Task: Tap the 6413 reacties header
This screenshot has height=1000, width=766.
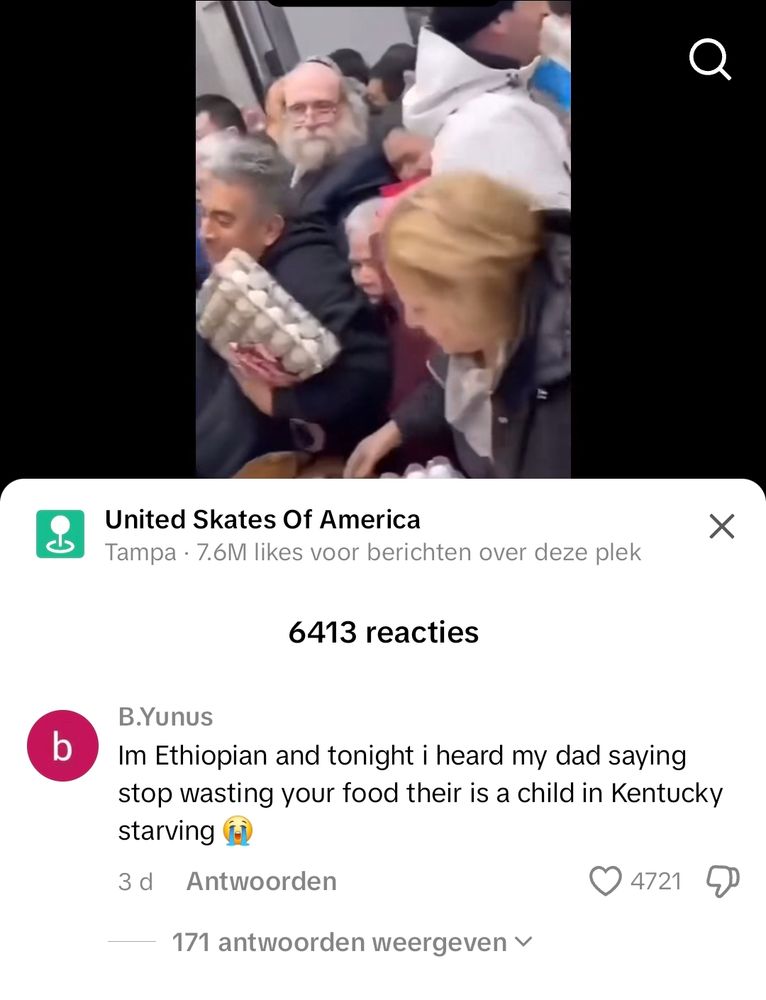Action: pos(383,632)
